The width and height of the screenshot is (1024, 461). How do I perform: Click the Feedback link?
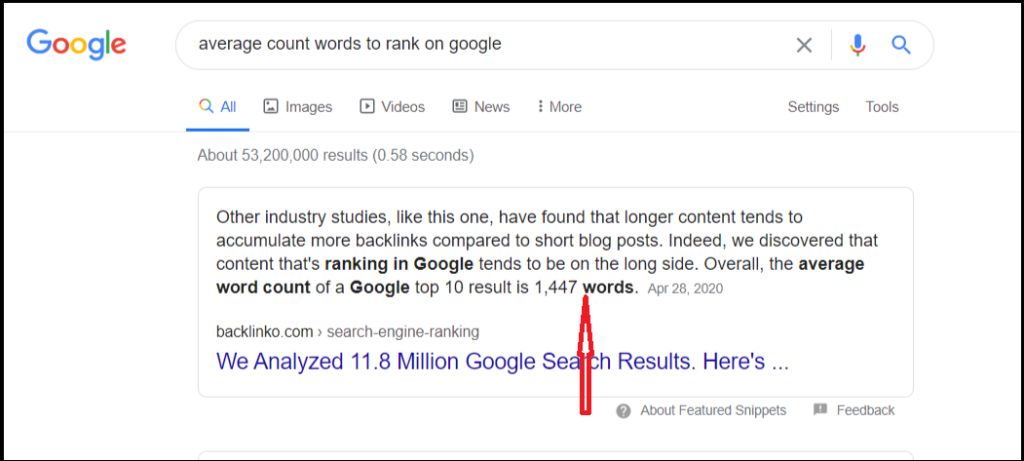point(865,410)
